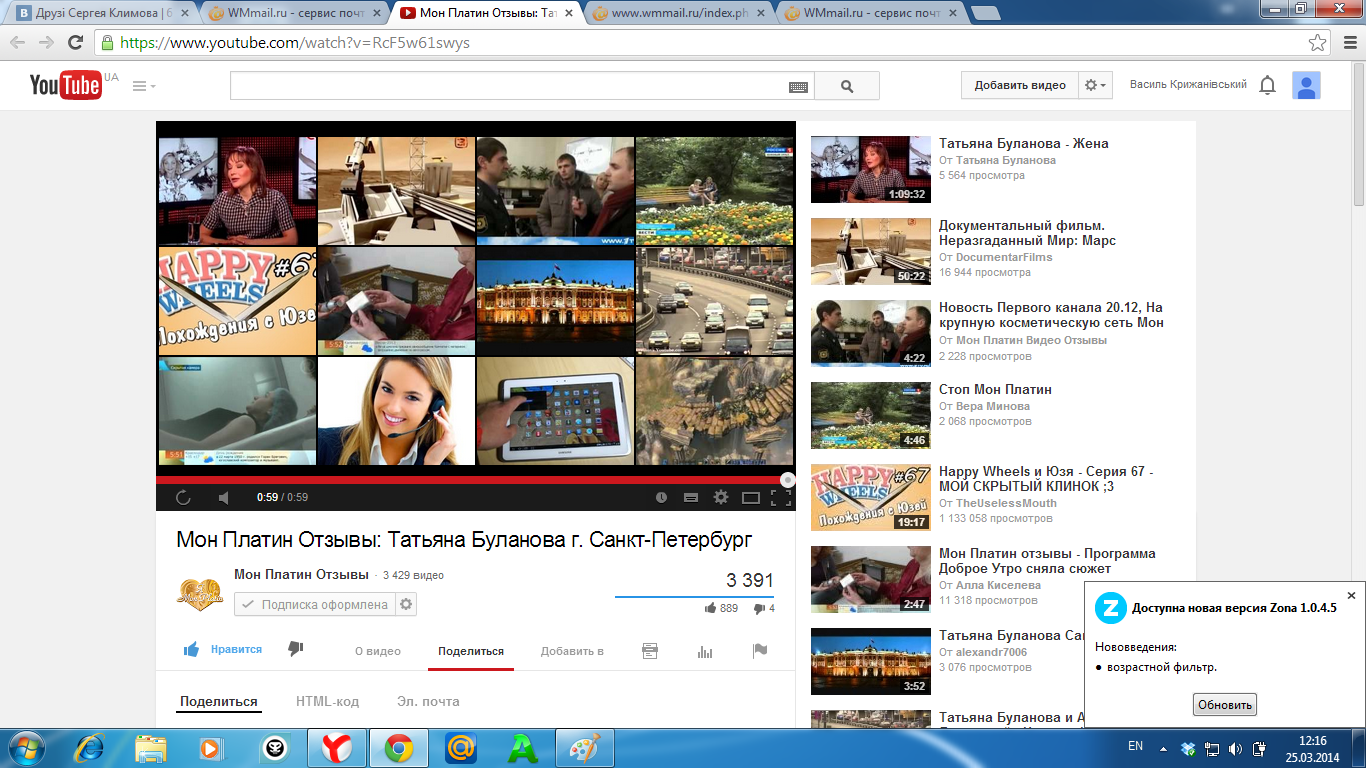Click the address bar URL
Screen dimensions: 1366x768
[295, 43]
